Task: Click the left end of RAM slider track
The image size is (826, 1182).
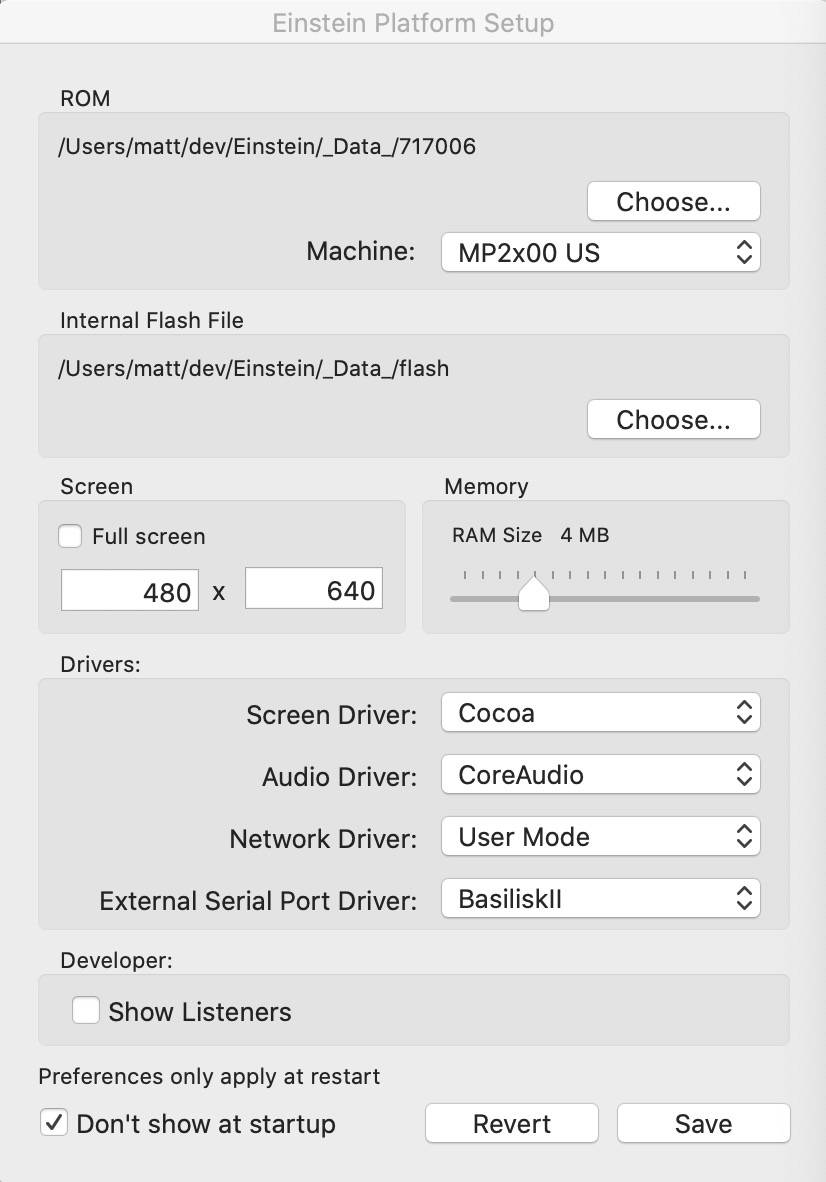Action: pos(456,599)
